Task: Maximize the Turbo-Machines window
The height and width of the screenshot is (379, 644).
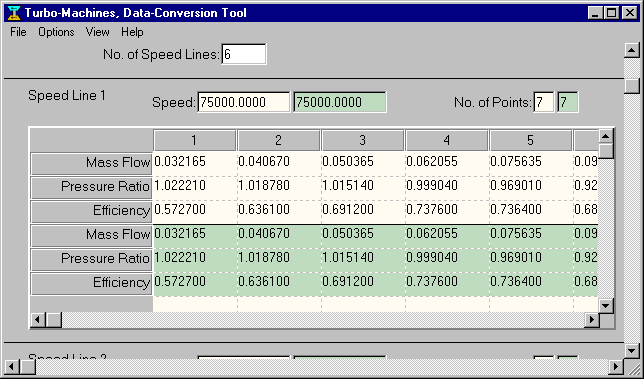Action: click(611, 13)
